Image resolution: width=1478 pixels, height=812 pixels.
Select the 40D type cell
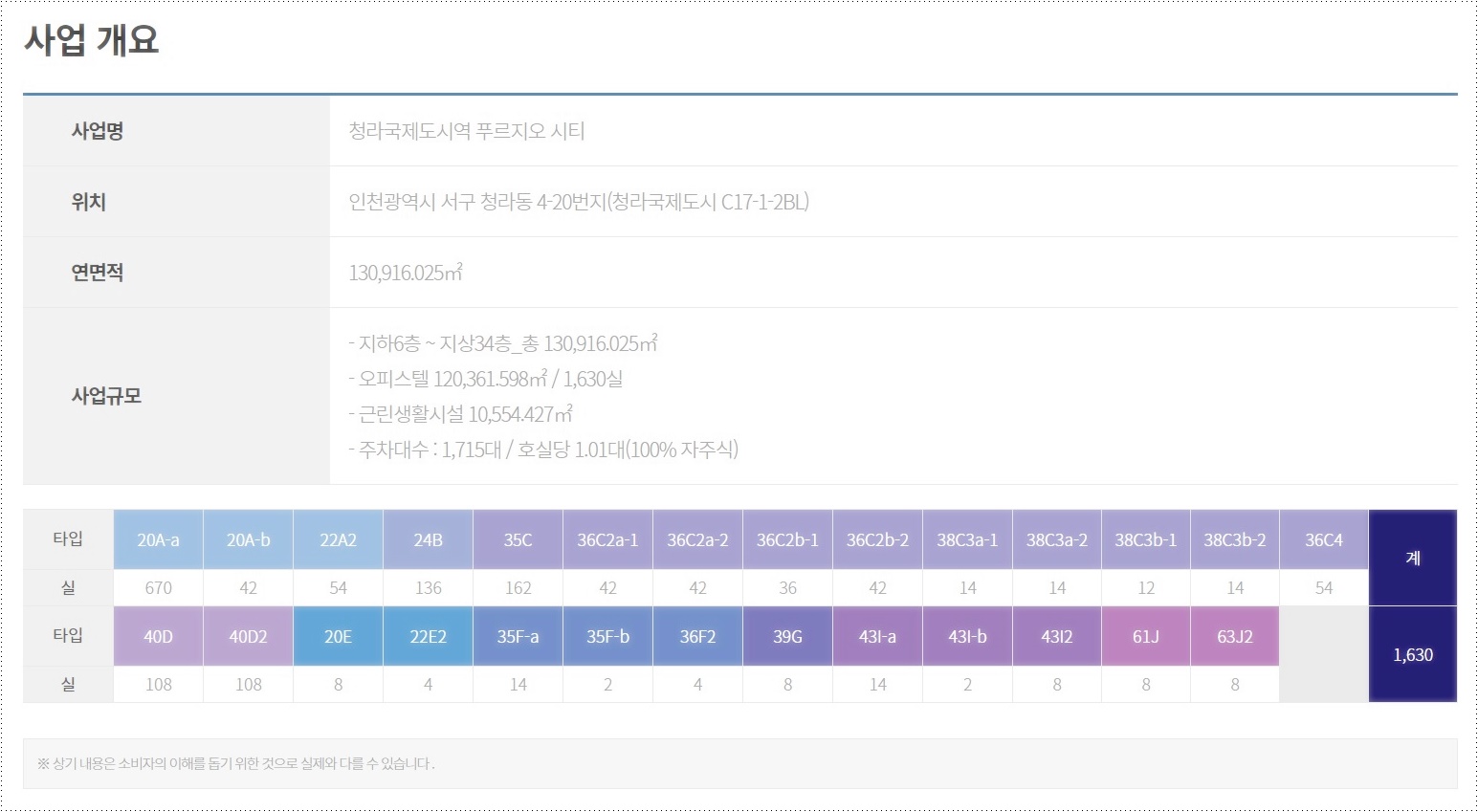(159, 637)
